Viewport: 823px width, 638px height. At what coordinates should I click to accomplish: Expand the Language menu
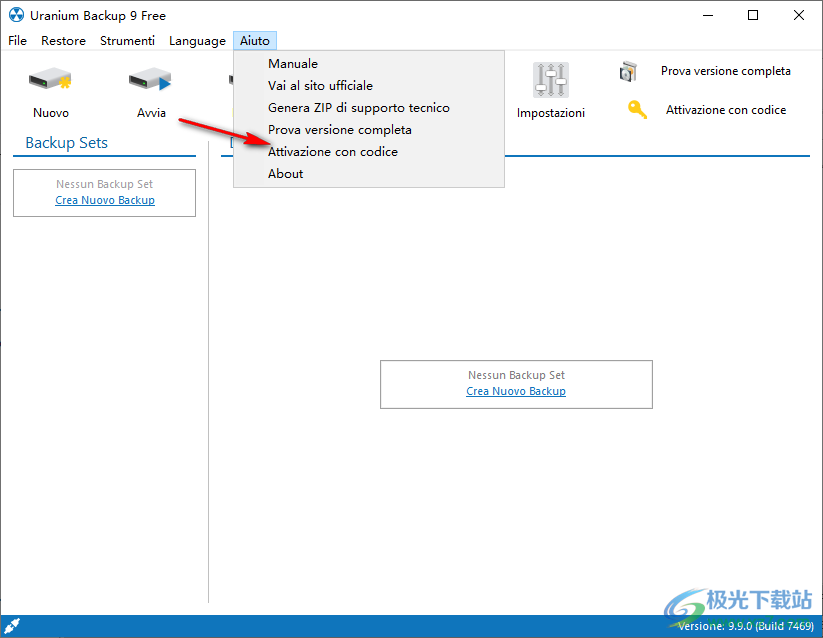[197, 41]
